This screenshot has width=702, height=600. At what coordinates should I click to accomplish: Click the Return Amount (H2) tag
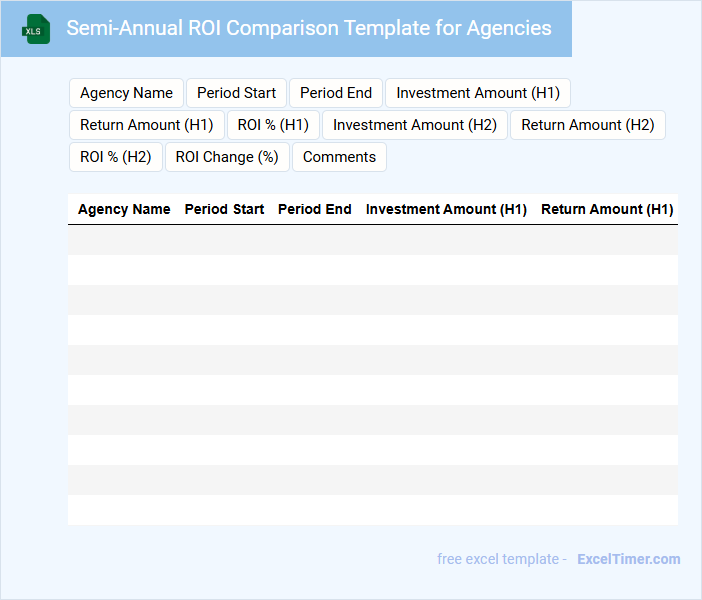(x=587, y=125)
